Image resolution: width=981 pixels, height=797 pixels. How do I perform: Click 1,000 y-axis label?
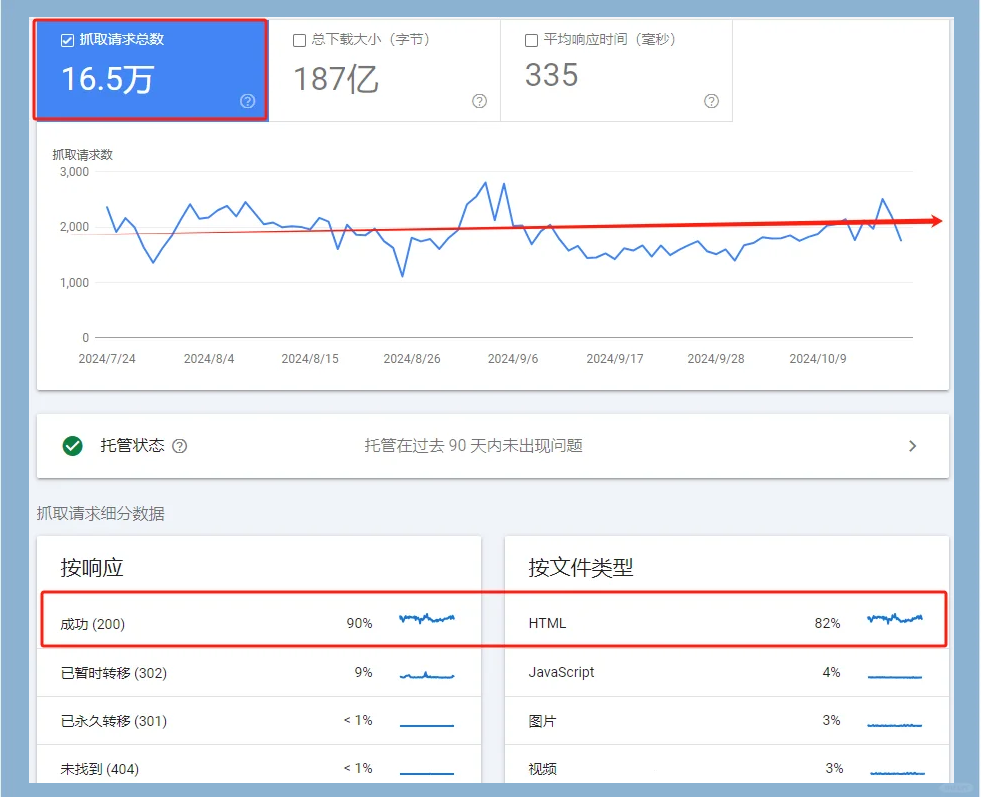74,282
